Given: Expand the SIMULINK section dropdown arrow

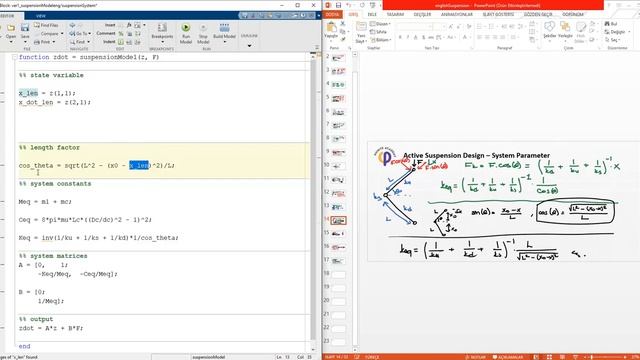Looking at the screenshot, I should 249,45.
